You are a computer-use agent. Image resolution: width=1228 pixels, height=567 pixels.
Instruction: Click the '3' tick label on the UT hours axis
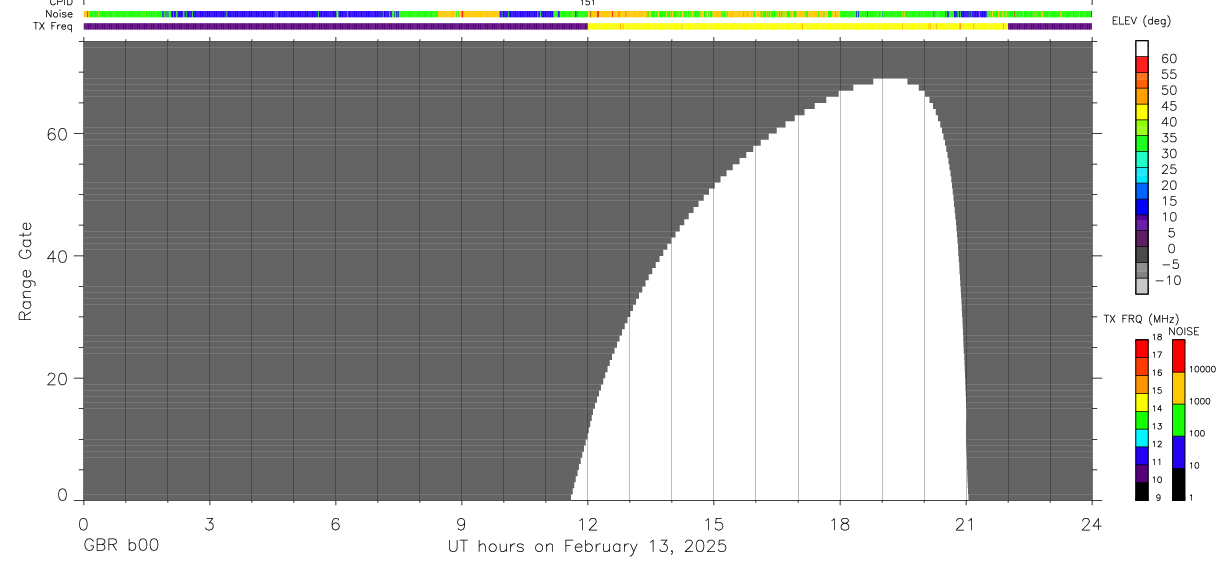click(209, 524)
